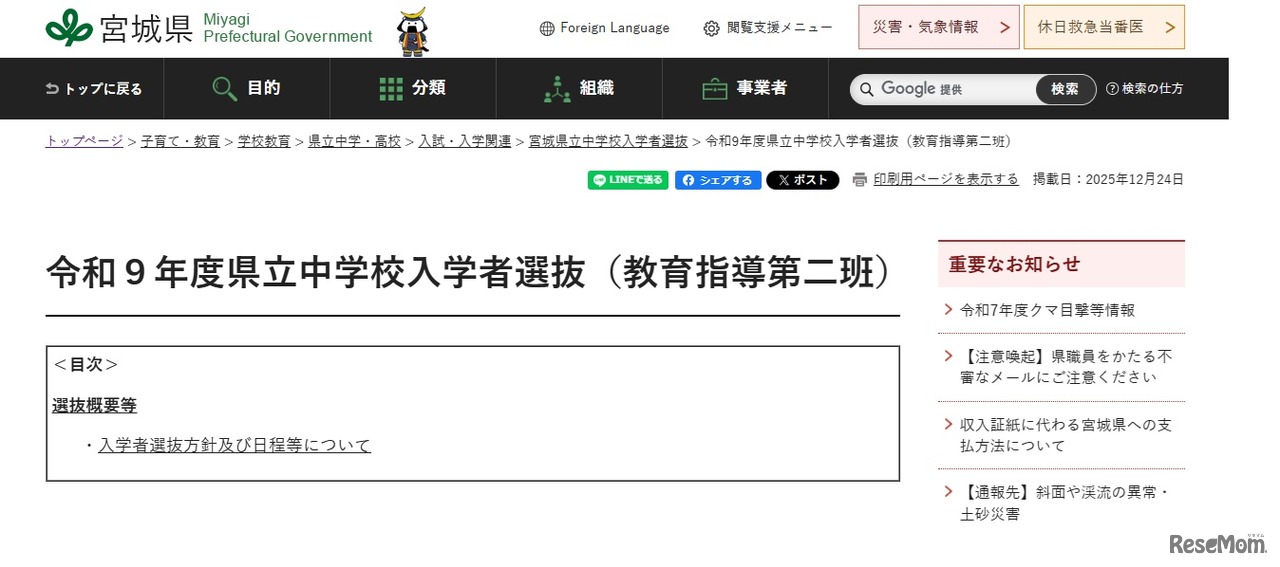Click the chevron beside 【通報先】斜面や渓流
The height and width of the screenshot is (567, 1280).
tap(948, 493)
